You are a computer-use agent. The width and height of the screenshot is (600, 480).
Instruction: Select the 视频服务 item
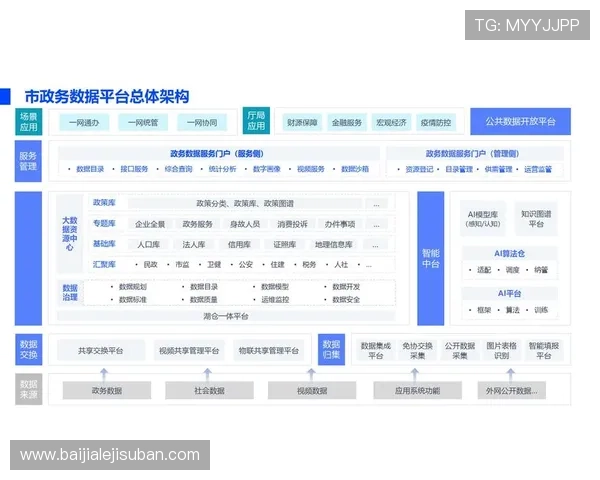click(311, 169)
